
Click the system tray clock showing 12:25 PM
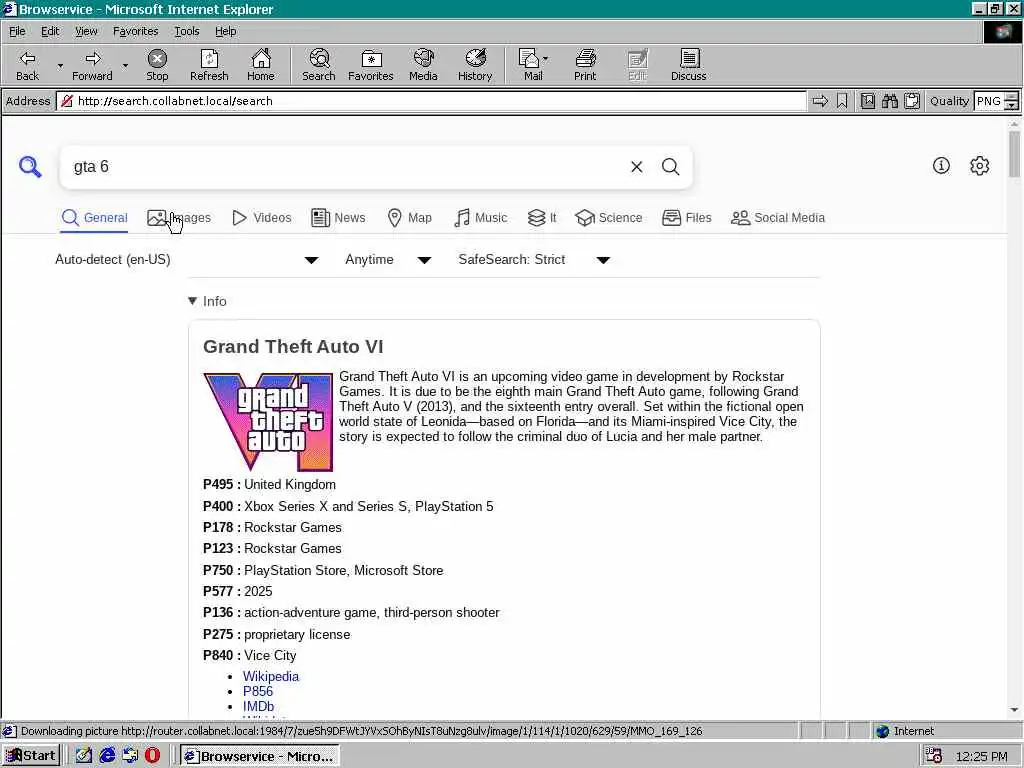click(x=981, y=756)
